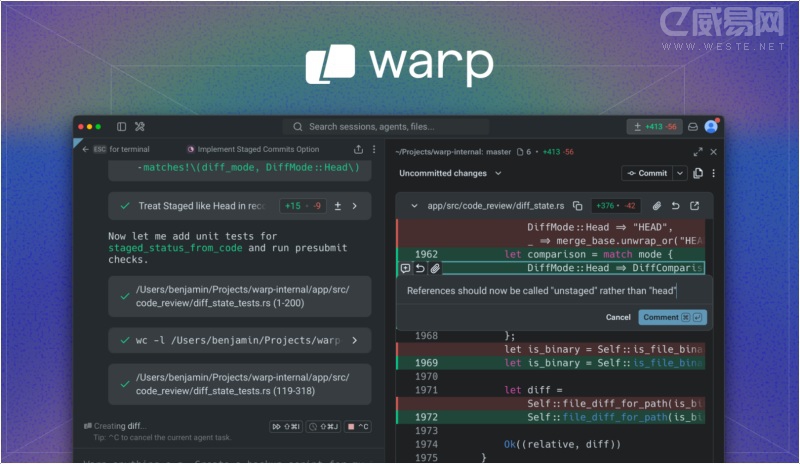
Task: Click the Commit button
Action: point(647,173)
